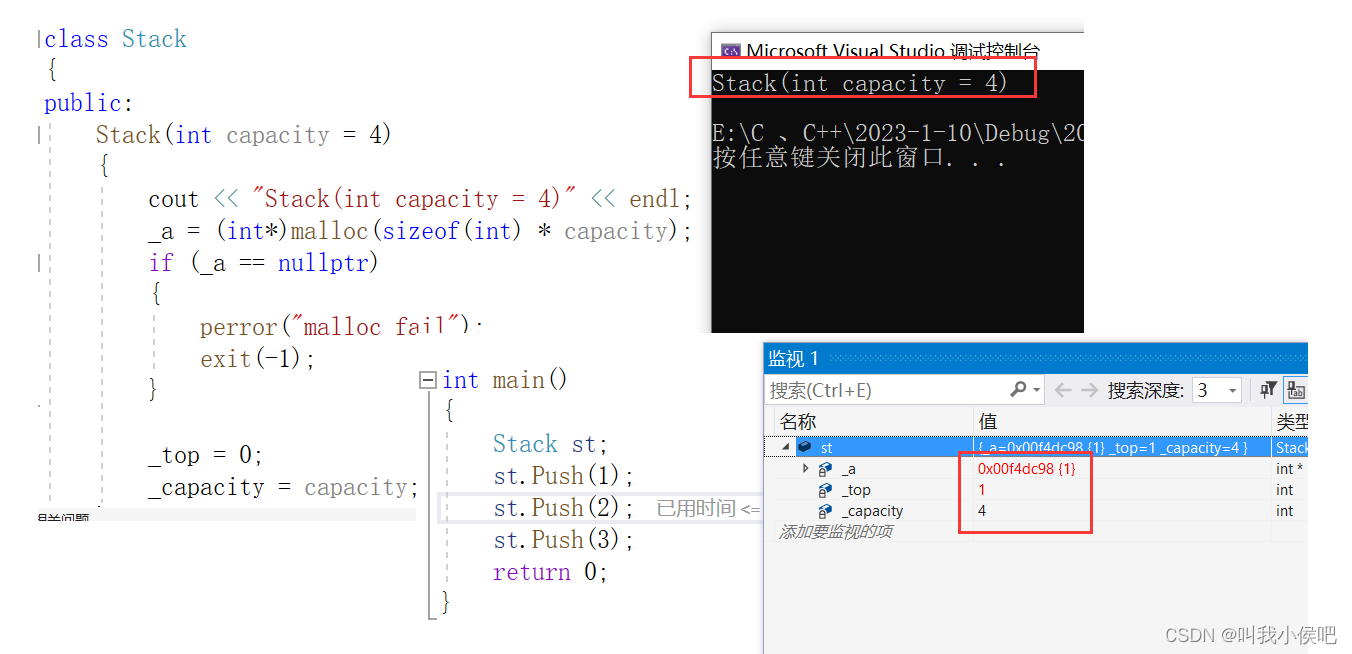
Task: Click the 值 column header
Action: (987, 422)
